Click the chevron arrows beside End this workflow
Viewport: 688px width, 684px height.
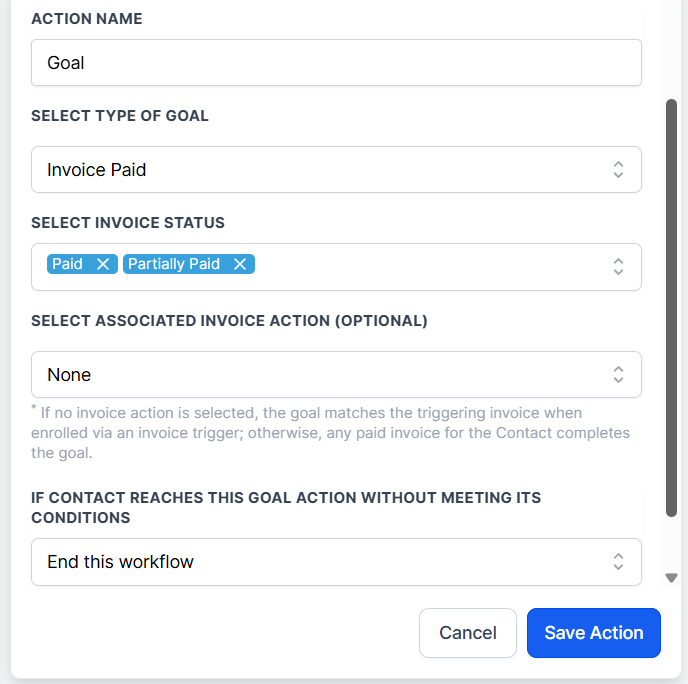point(619,562)
